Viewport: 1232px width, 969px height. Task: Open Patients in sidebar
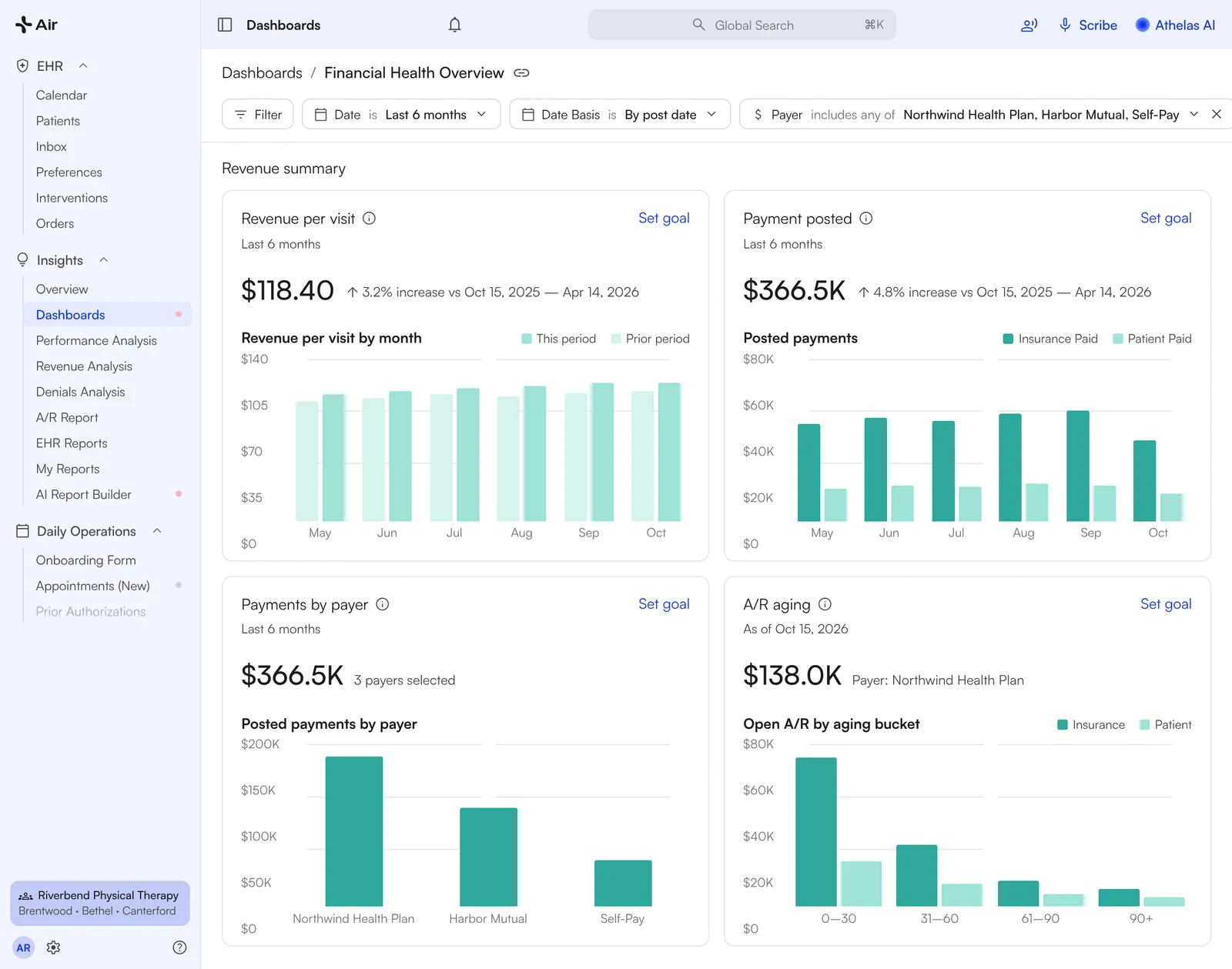[58, 121]
